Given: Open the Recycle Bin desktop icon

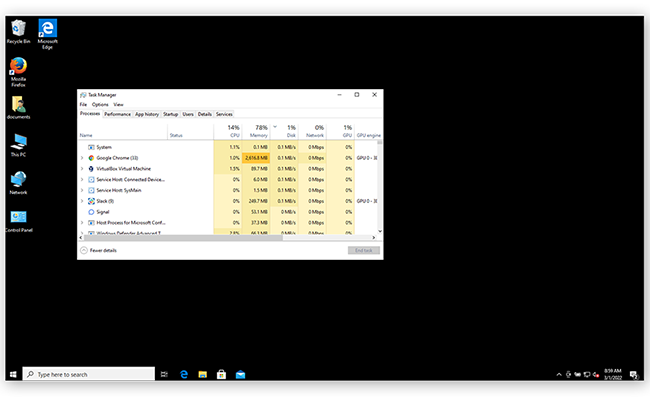Looking at the screenshot, I should pyautogui.click(x=18, y=32).
